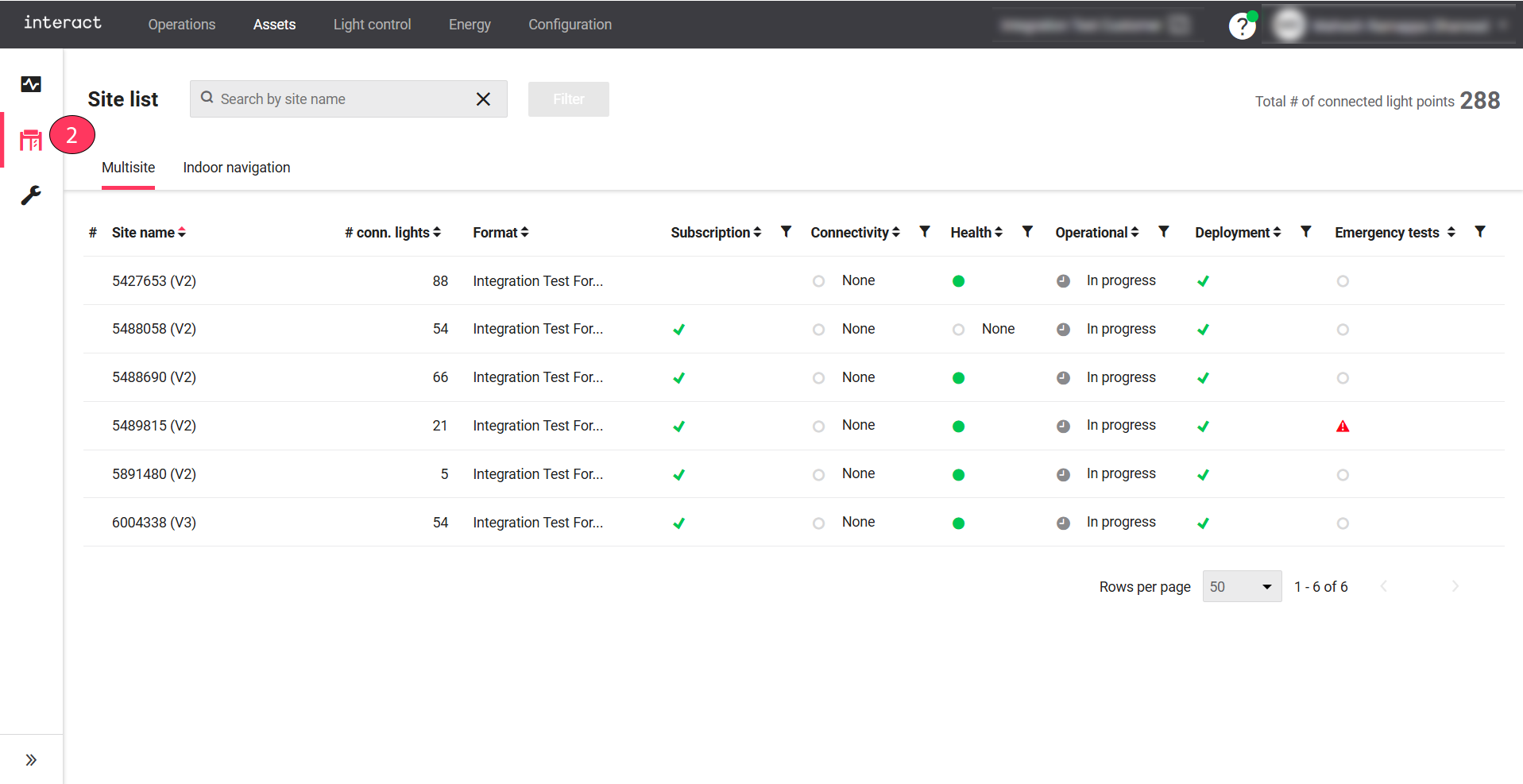
Task: Click the wrench maintenance icon in sidebar
Action: tap(31, 195)
